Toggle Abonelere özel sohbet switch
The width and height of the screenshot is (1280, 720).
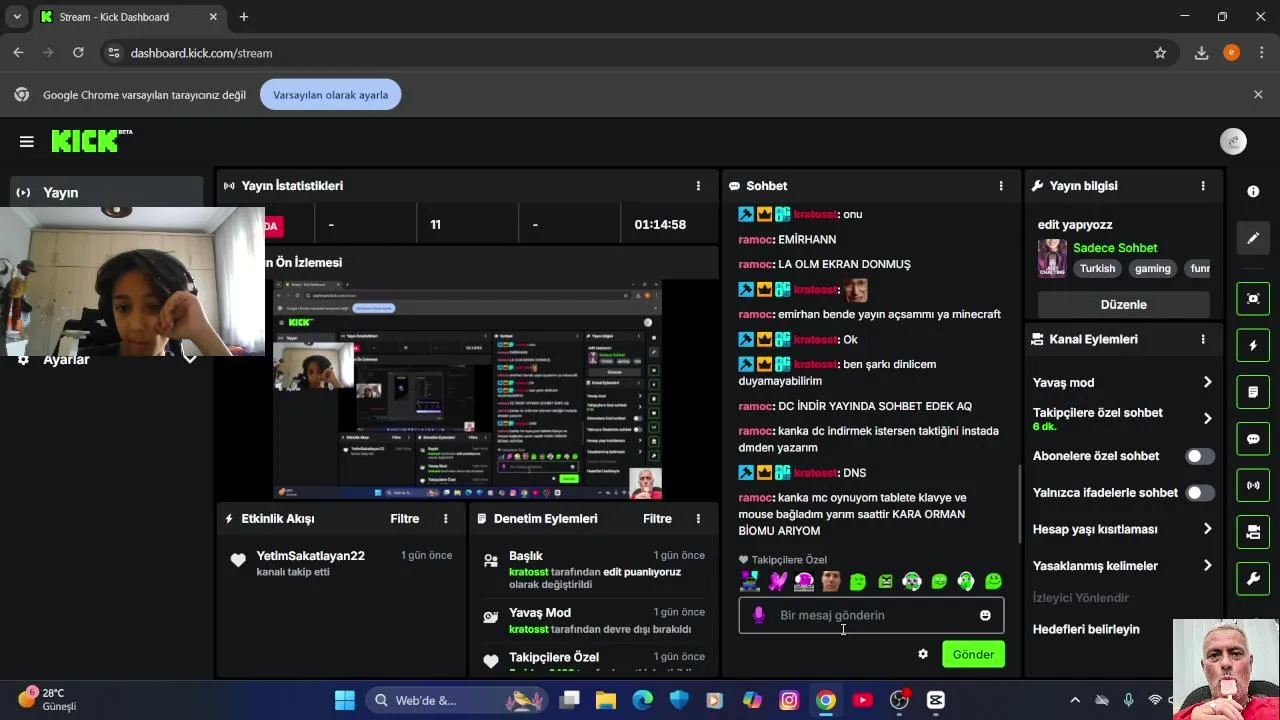click(x=1199, y=456)
